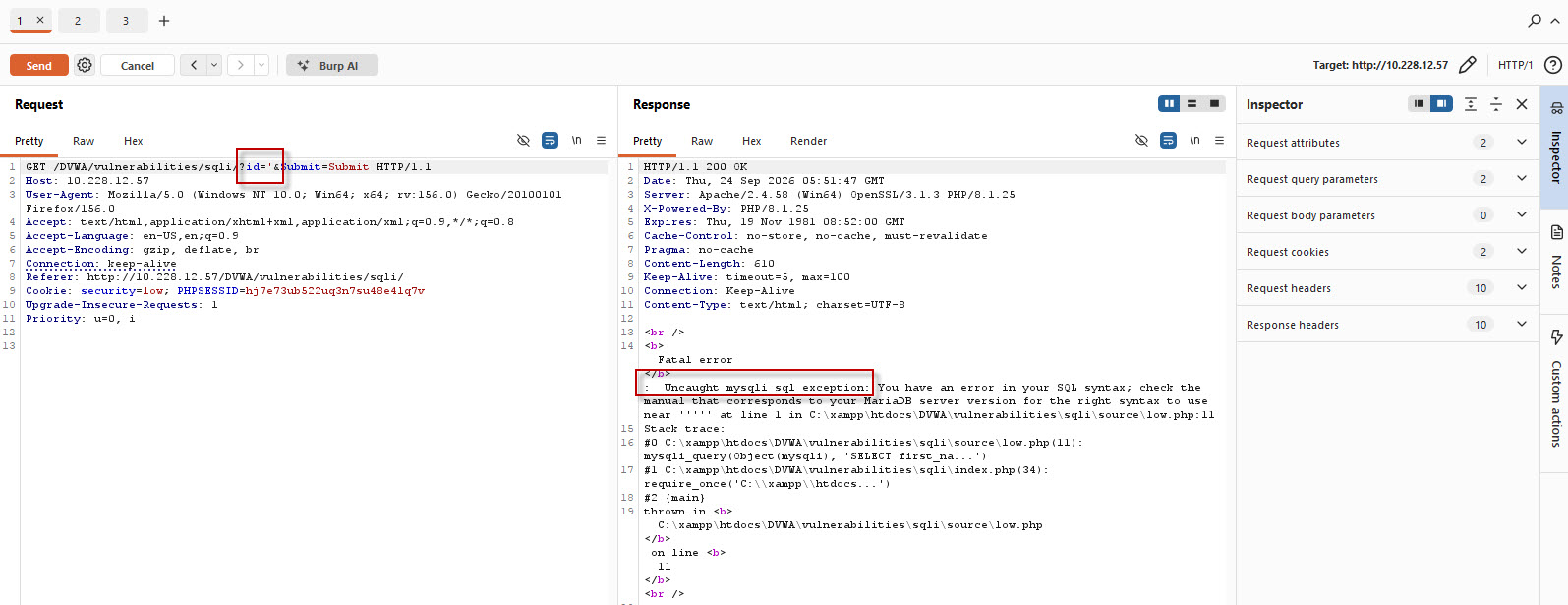Viewport: 1568px width, 605px height.
Task: Open the help question mark icon
Action: pos(1553,65)
